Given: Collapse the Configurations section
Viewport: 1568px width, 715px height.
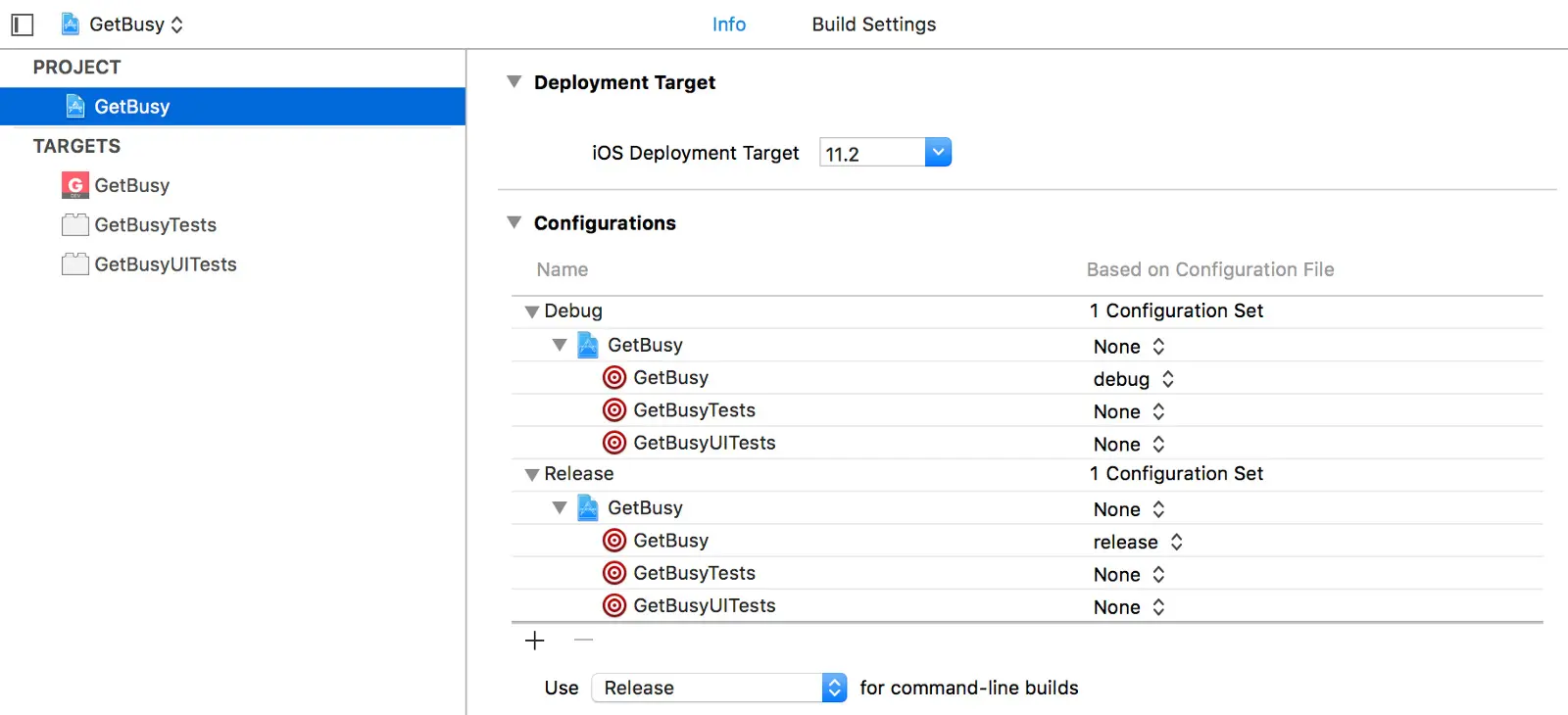Looking at the screenshot, I should click(514, 223).
